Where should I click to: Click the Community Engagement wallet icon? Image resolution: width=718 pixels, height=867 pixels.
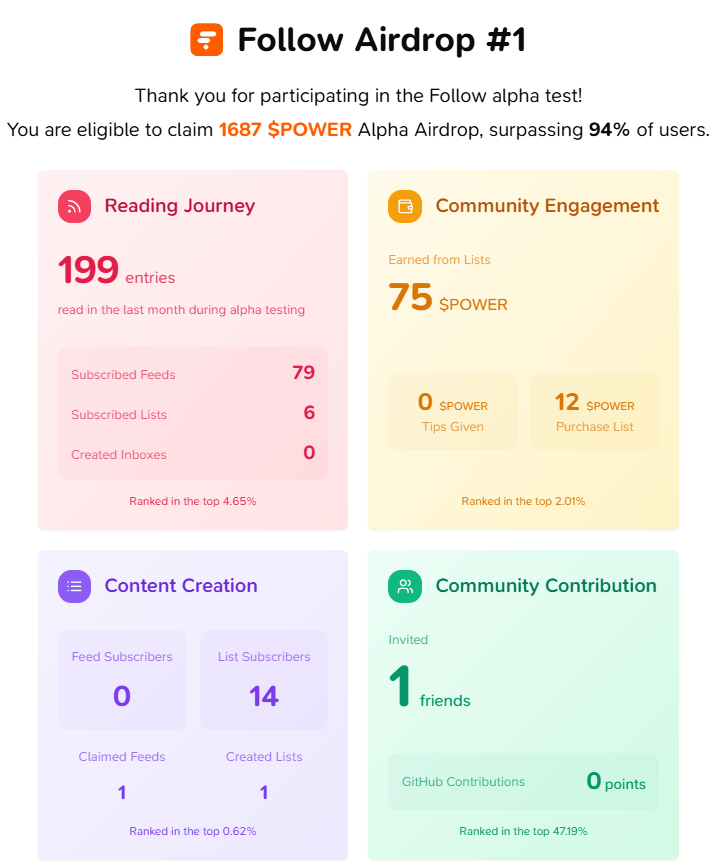[405, 206]
